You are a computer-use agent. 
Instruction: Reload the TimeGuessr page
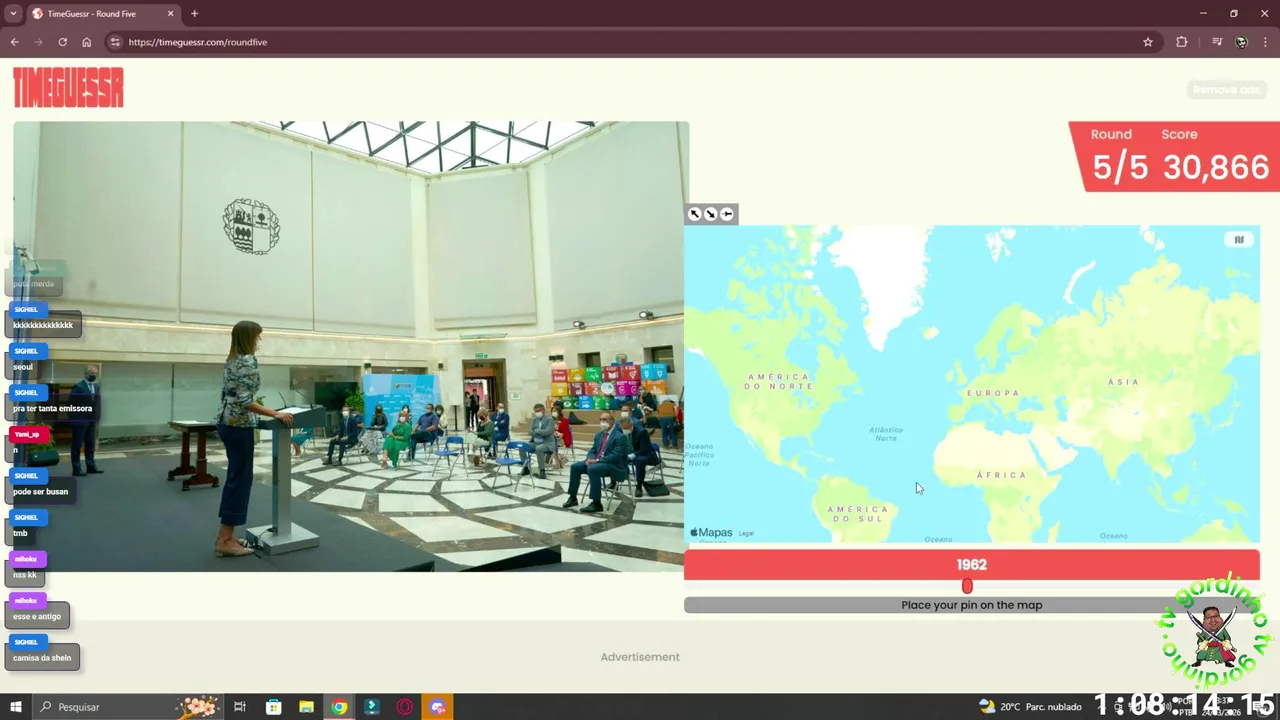(x=62, y=42)
